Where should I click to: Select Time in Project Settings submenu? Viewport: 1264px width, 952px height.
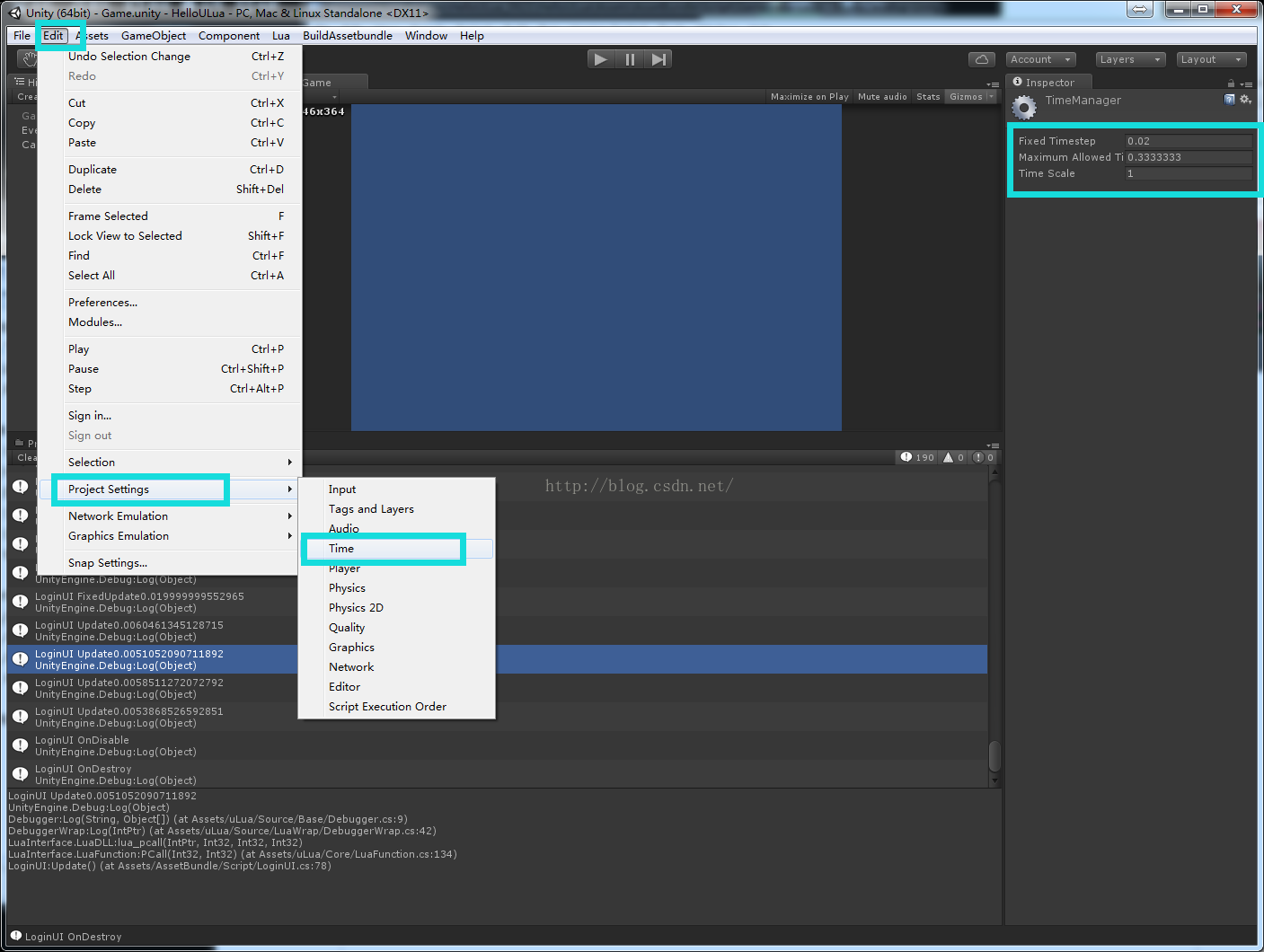coord(397,549)
